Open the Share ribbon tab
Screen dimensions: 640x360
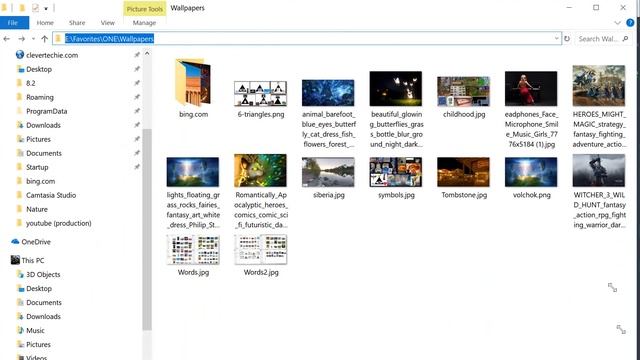[77, 23]
